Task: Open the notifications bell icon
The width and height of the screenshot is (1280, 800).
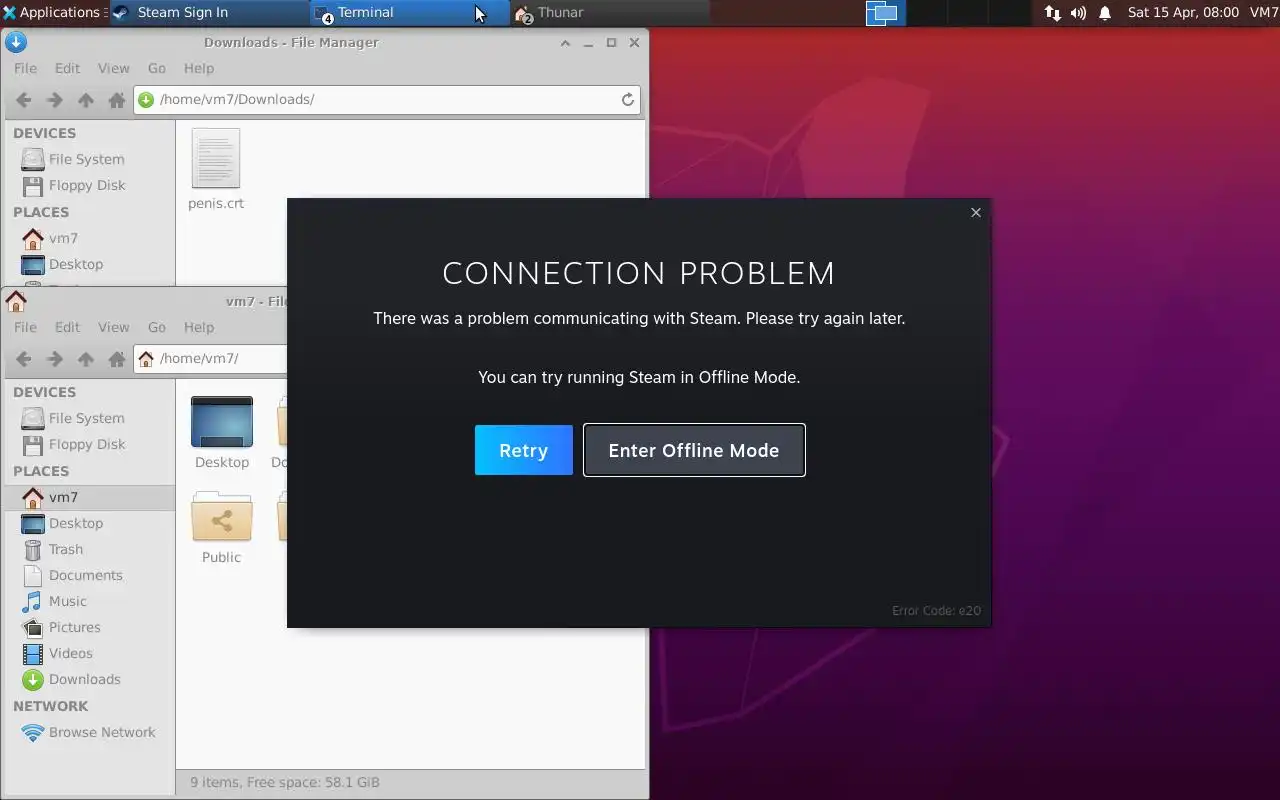Action: [x=1105, y=12]
